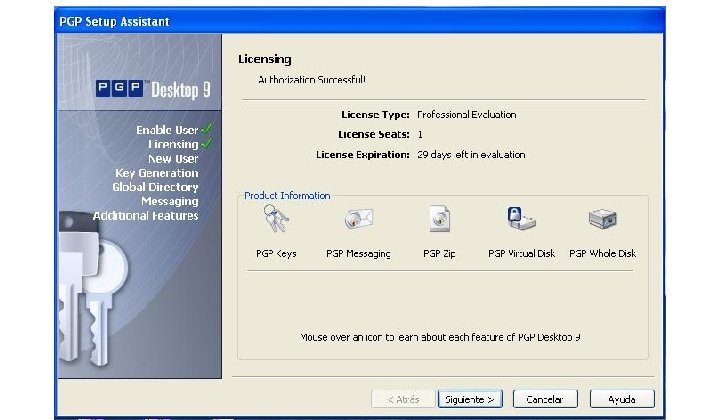The height and width of the screenshot is (420, 720).
Task: Select the Global Directory step
Action: [155, 187]
